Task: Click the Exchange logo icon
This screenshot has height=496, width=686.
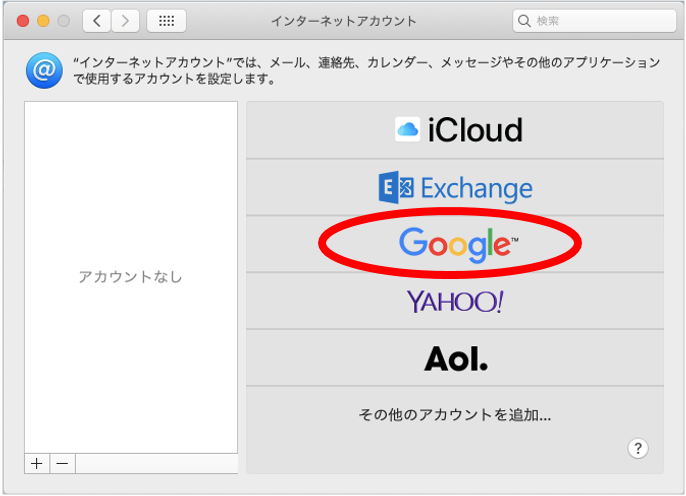Action: 396,188
